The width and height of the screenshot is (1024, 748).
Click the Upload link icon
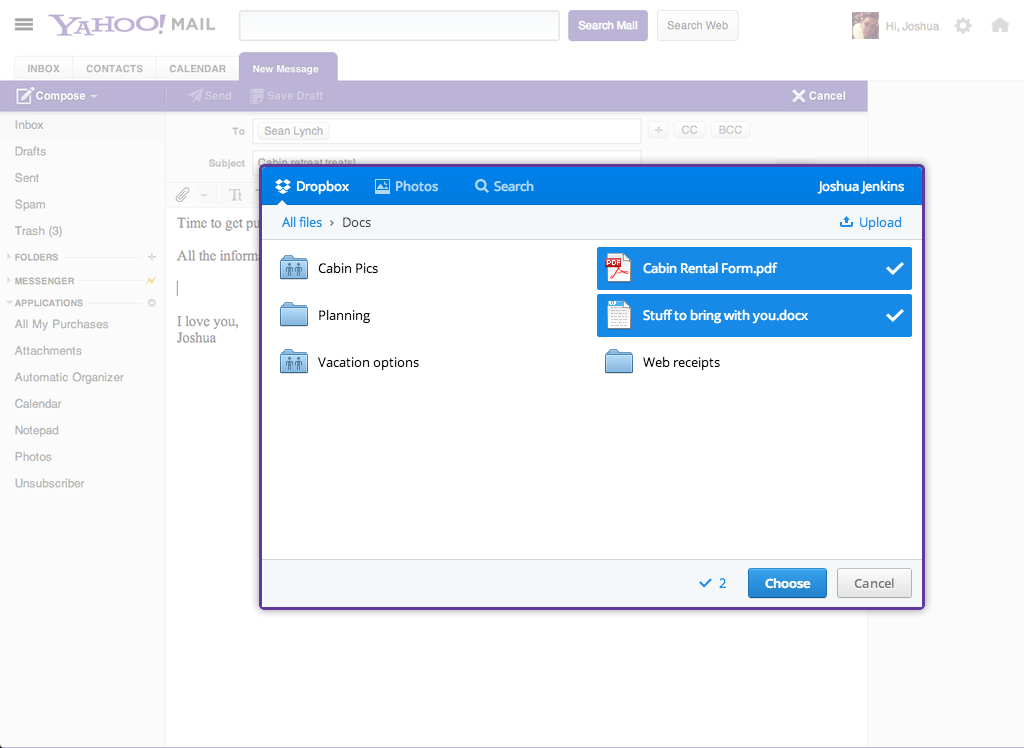tap(846, 222)
